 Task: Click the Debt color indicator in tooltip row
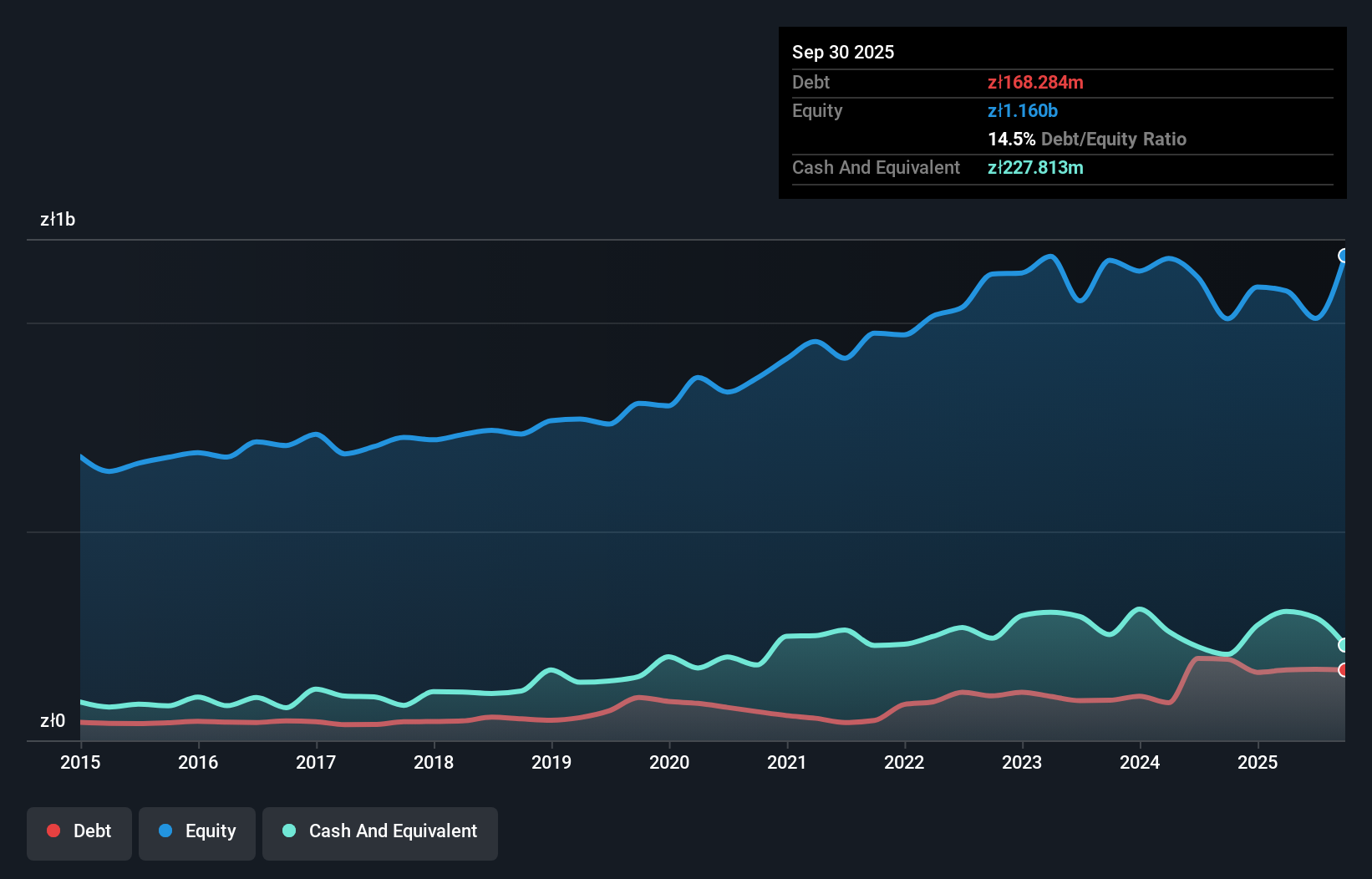1036,83
